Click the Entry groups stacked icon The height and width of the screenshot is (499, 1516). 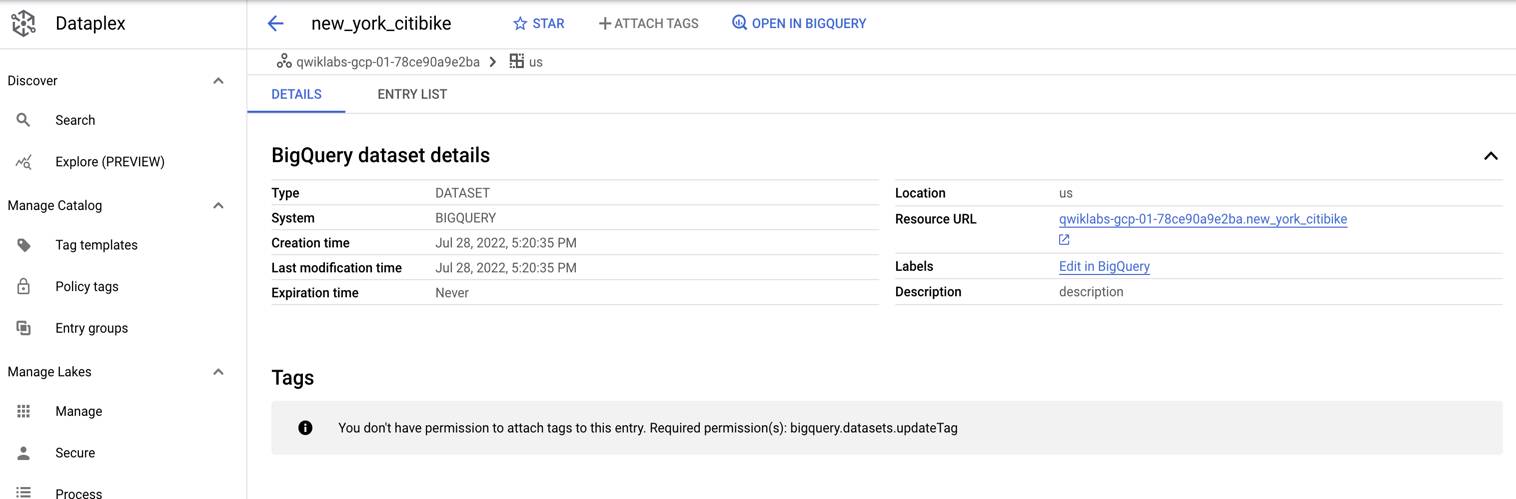click(x=24, y=328)
